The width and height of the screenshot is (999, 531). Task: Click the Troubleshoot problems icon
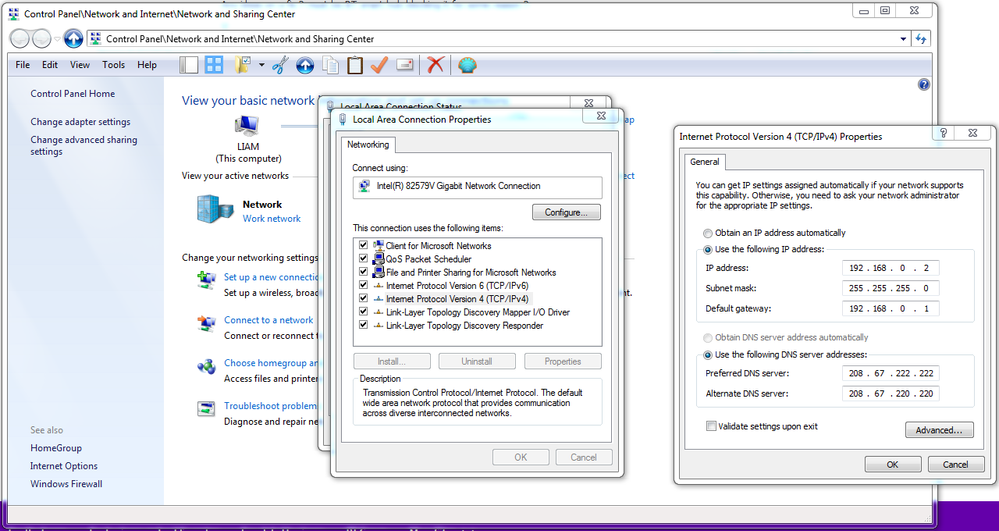click(206, 409)
